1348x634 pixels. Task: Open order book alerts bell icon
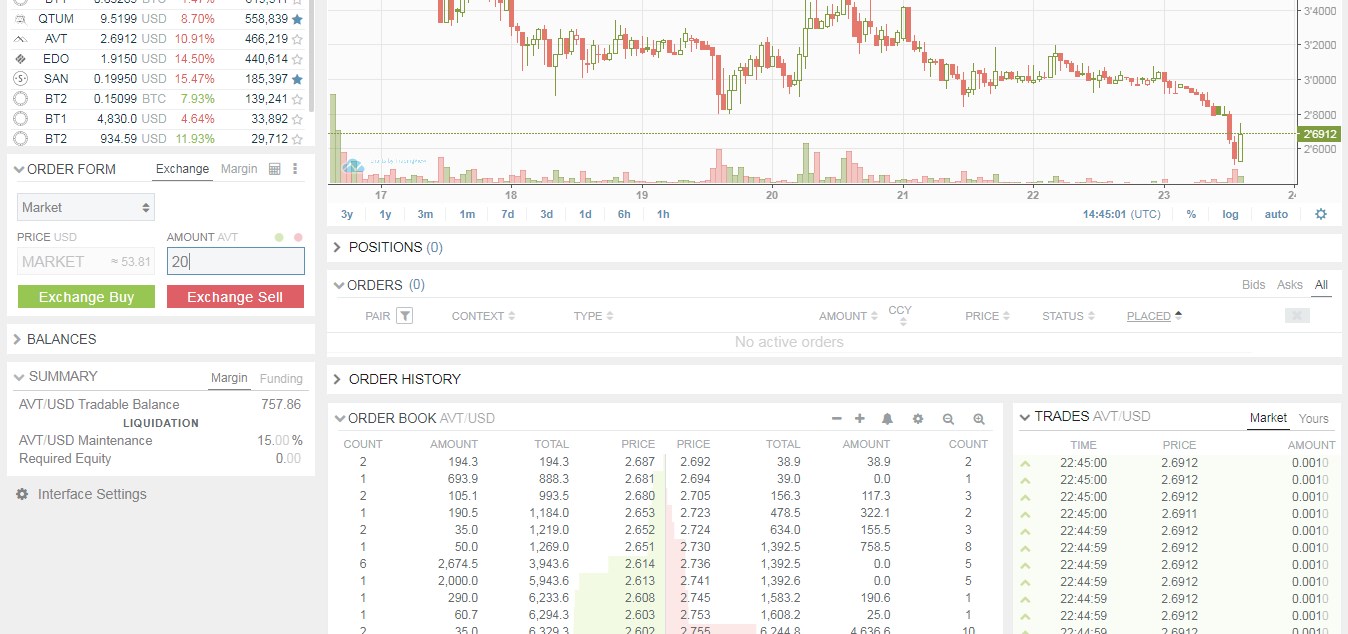[x=887, y=419]
